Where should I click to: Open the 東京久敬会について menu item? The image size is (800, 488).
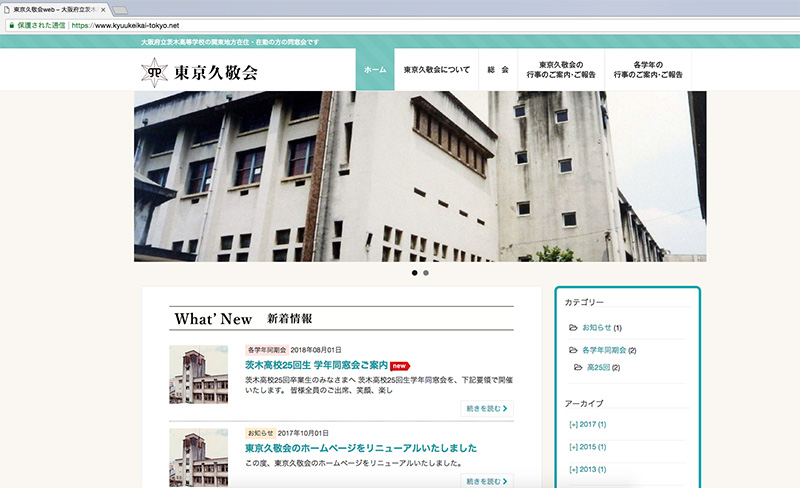[437, 70]
